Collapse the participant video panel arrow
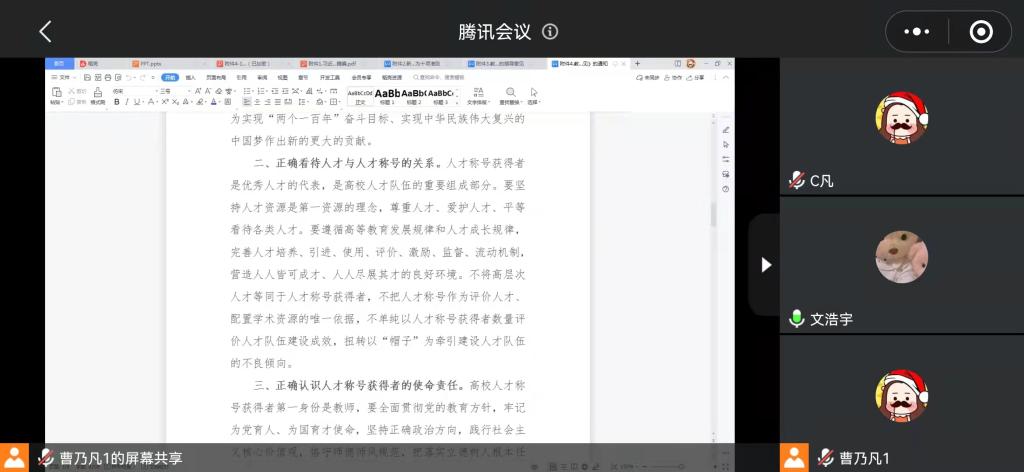Image resolution: width=1024 pixels, height=472 pixels. click(x=766, y=265)
